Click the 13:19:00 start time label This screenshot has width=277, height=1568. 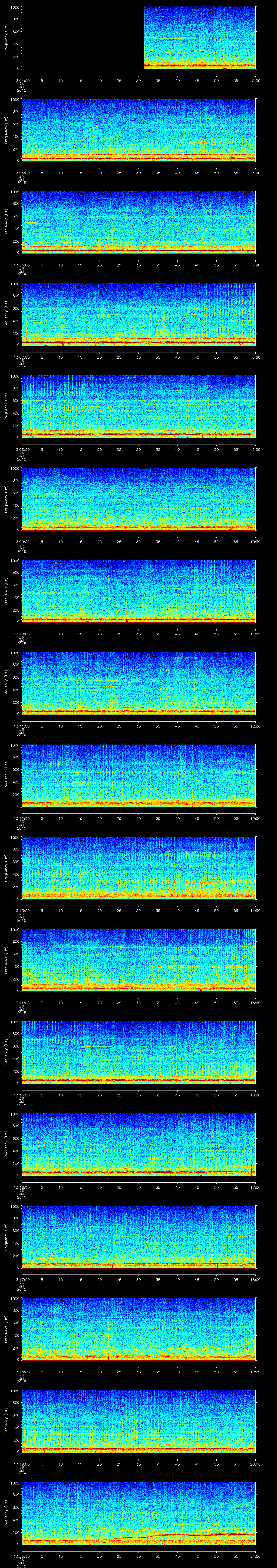pos(21,1464)
